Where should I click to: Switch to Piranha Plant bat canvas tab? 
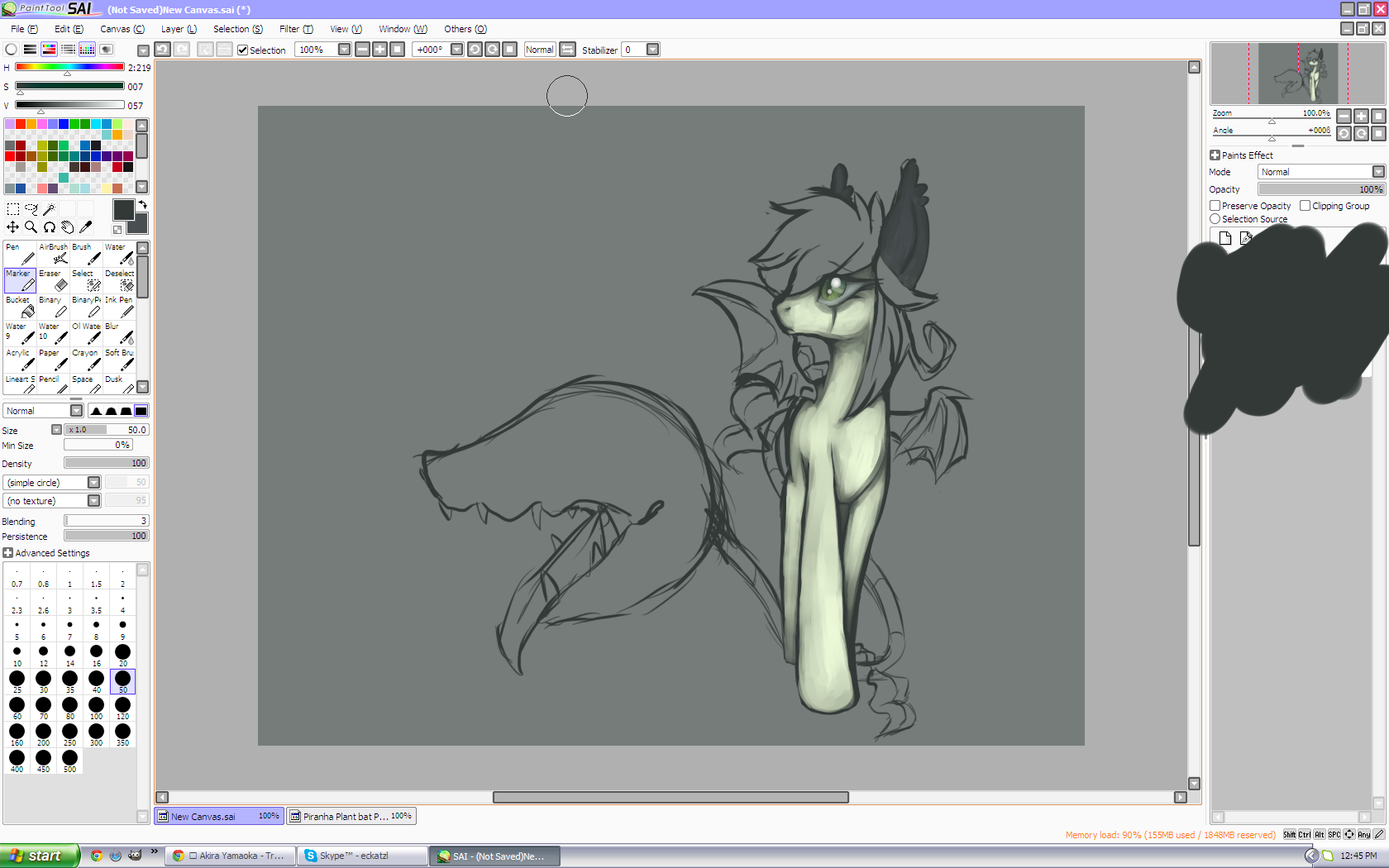351,817
